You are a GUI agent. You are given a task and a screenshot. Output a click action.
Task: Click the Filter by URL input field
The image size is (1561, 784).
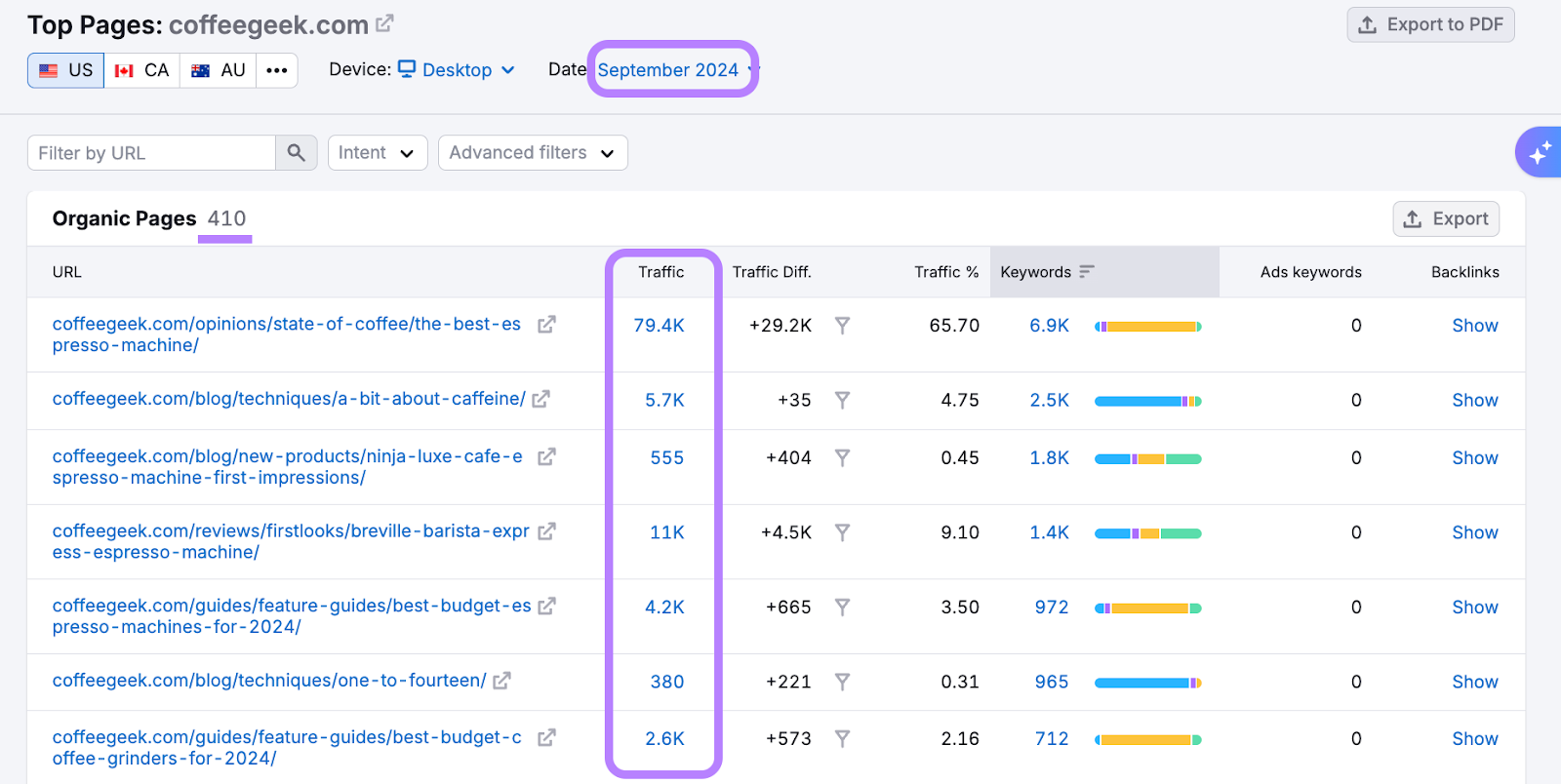(151, 153)
